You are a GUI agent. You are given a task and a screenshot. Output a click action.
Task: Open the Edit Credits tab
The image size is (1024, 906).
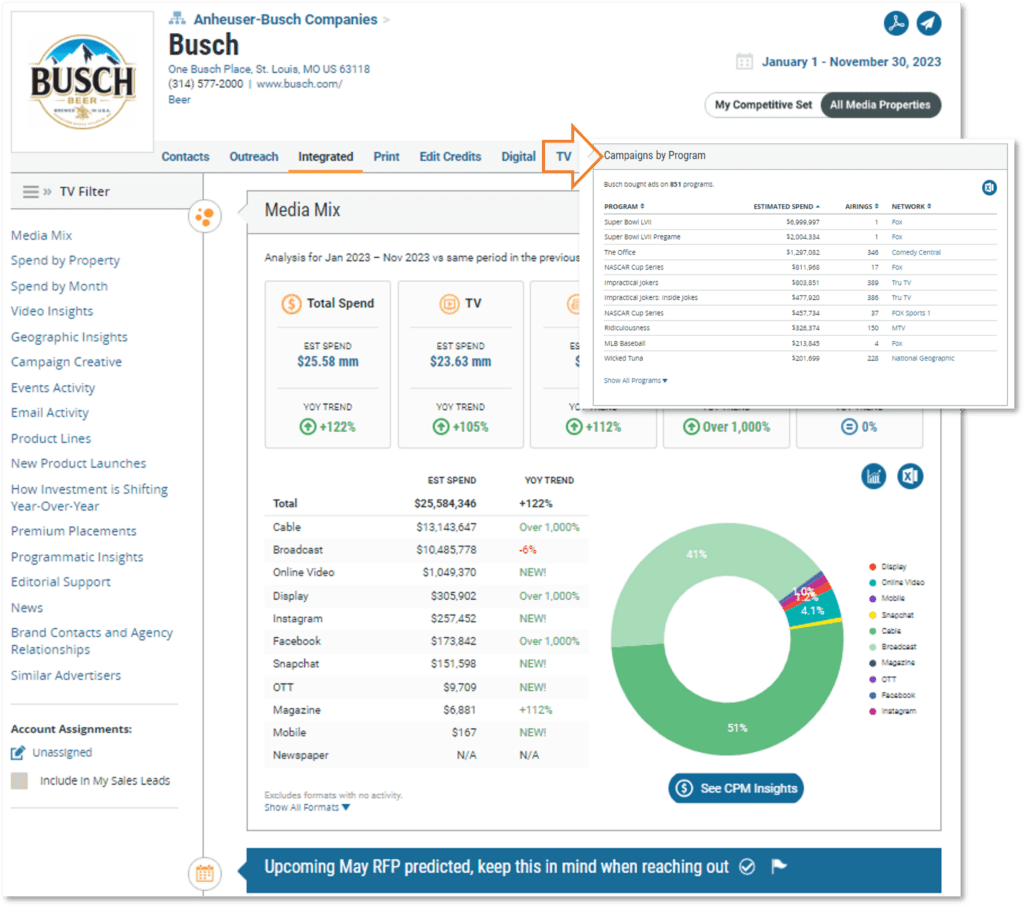[x=451, y=157]
